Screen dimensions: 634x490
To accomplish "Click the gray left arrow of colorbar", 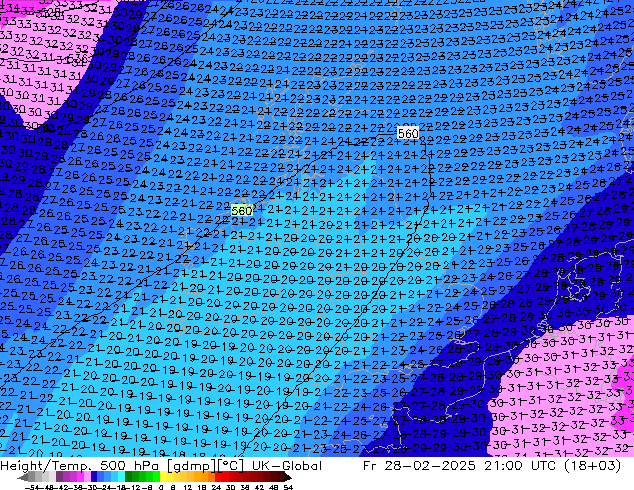I will click(x=23, y=477).
